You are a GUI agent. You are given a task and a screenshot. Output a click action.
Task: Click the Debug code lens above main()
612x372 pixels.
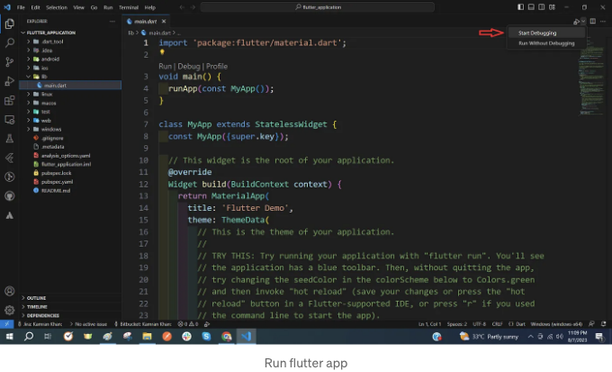point(189,66)
